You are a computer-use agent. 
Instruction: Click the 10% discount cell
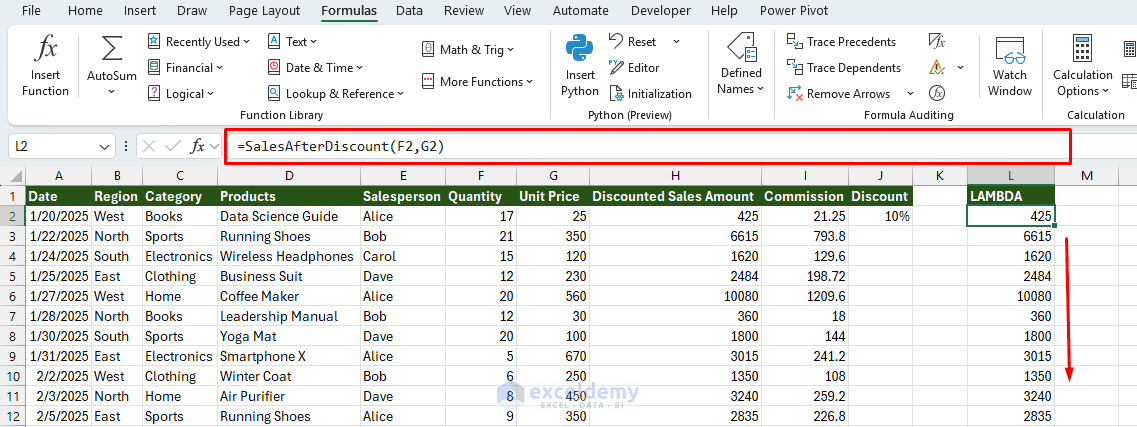(x=880, y=216)
